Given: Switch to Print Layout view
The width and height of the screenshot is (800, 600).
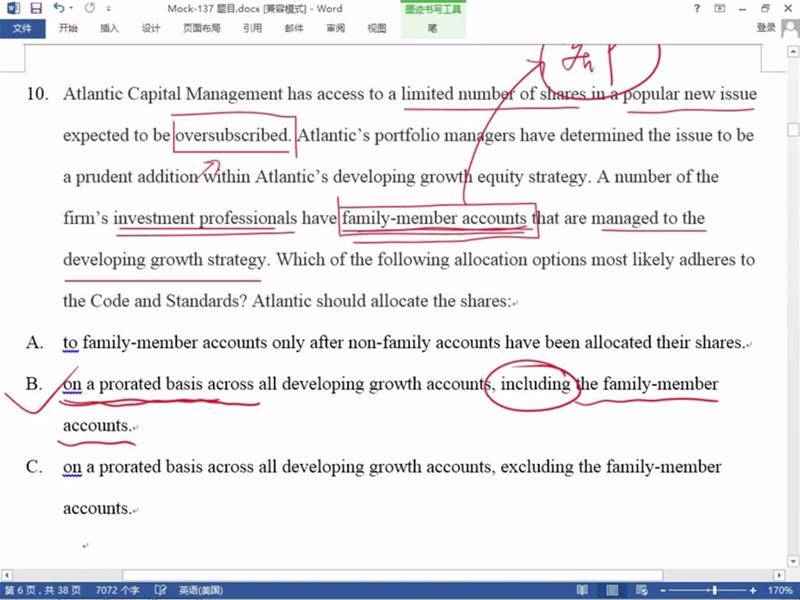Looking at the screenshot, I should click(x=612, y=590).
